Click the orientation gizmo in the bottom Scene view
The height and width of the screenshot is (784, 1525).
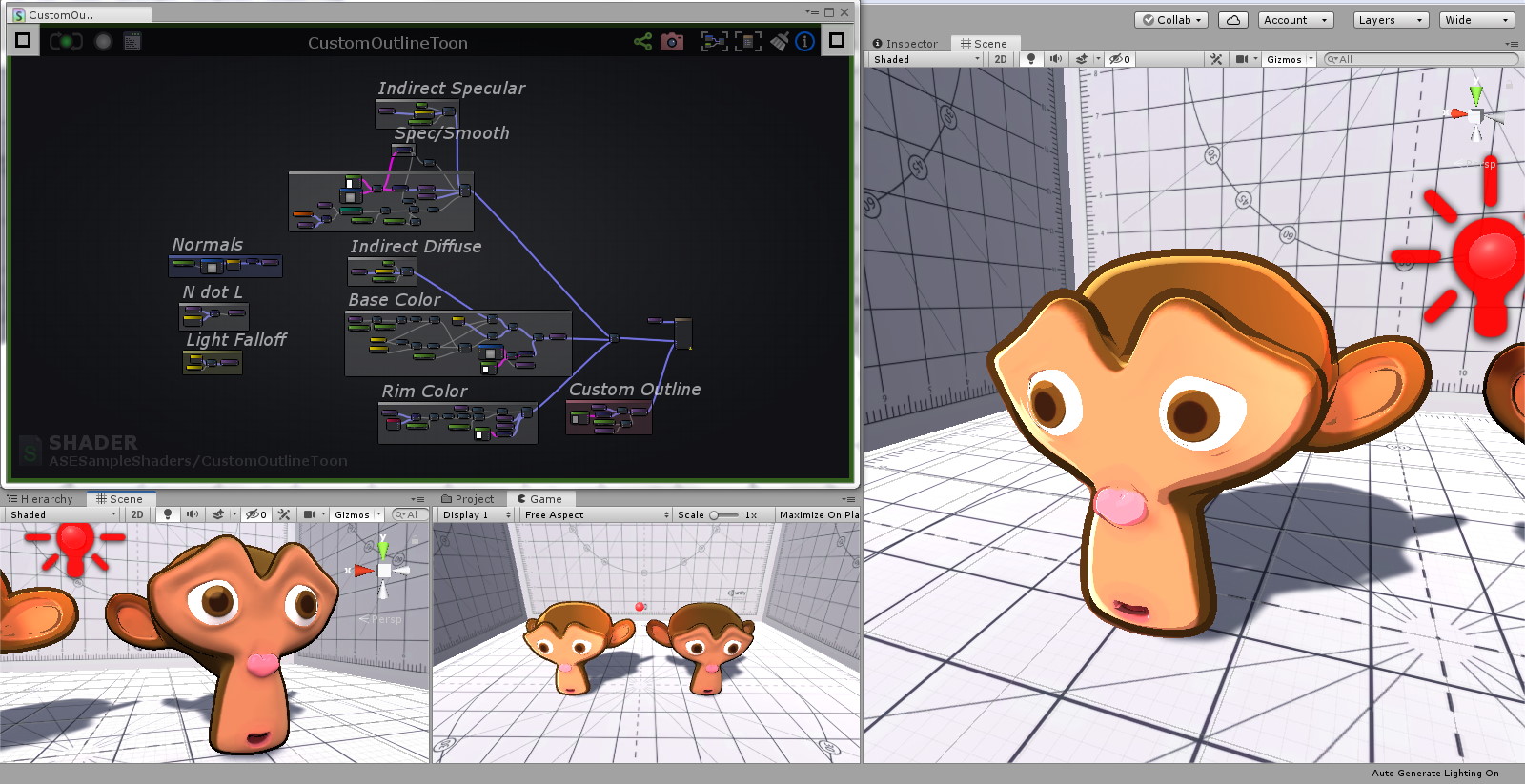pos(383,570)
